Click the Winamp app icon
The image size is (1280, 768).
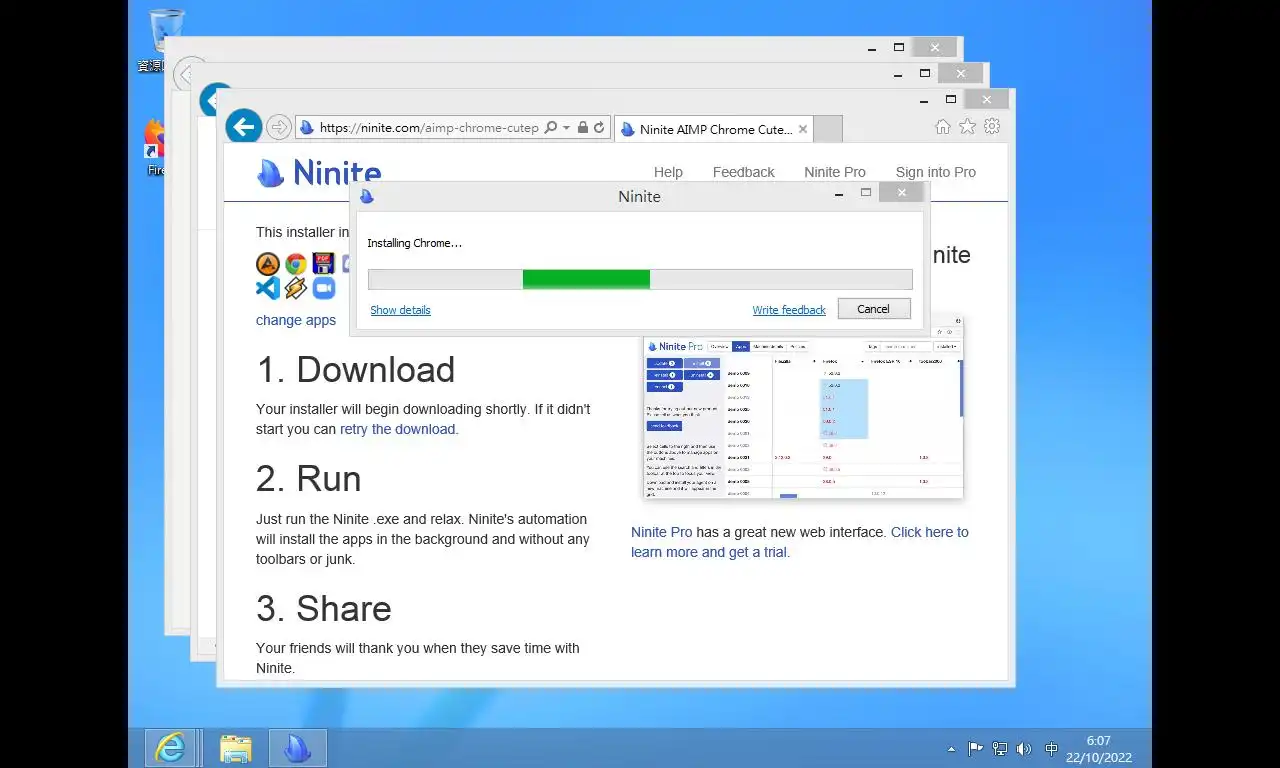295,288
